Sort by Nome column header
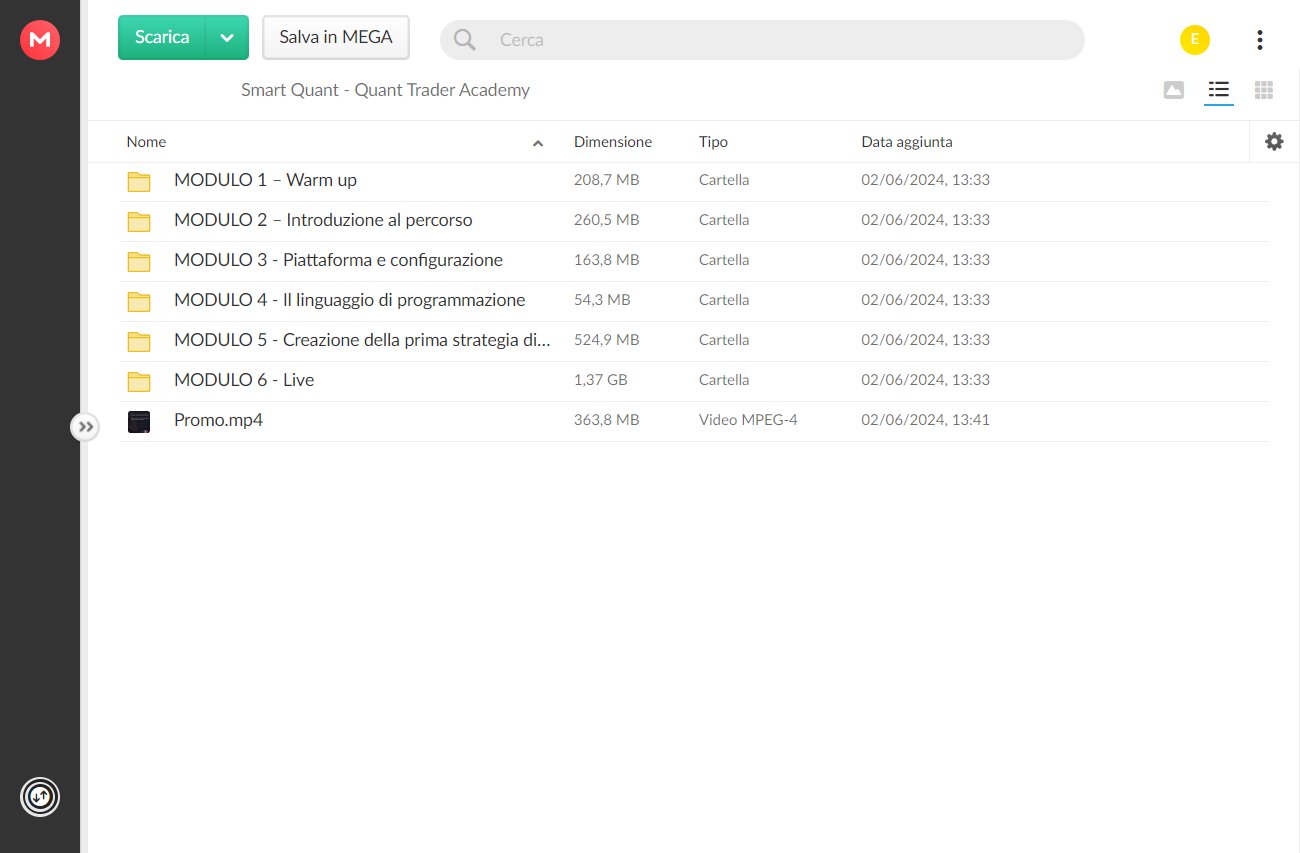 (146, 142)
